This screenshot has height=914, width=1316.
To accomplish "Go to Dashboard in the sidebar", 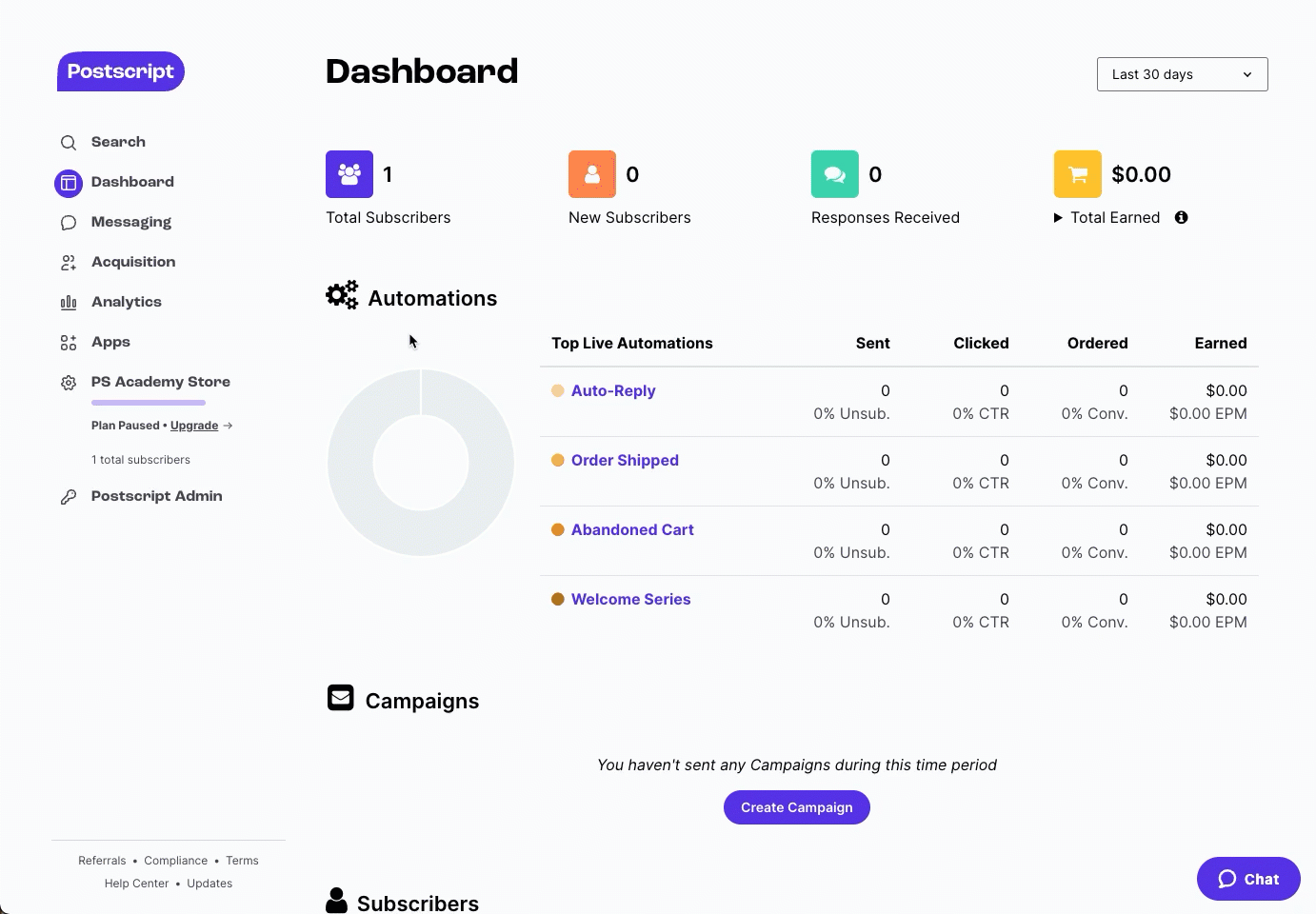I will (x=132, y=182).
